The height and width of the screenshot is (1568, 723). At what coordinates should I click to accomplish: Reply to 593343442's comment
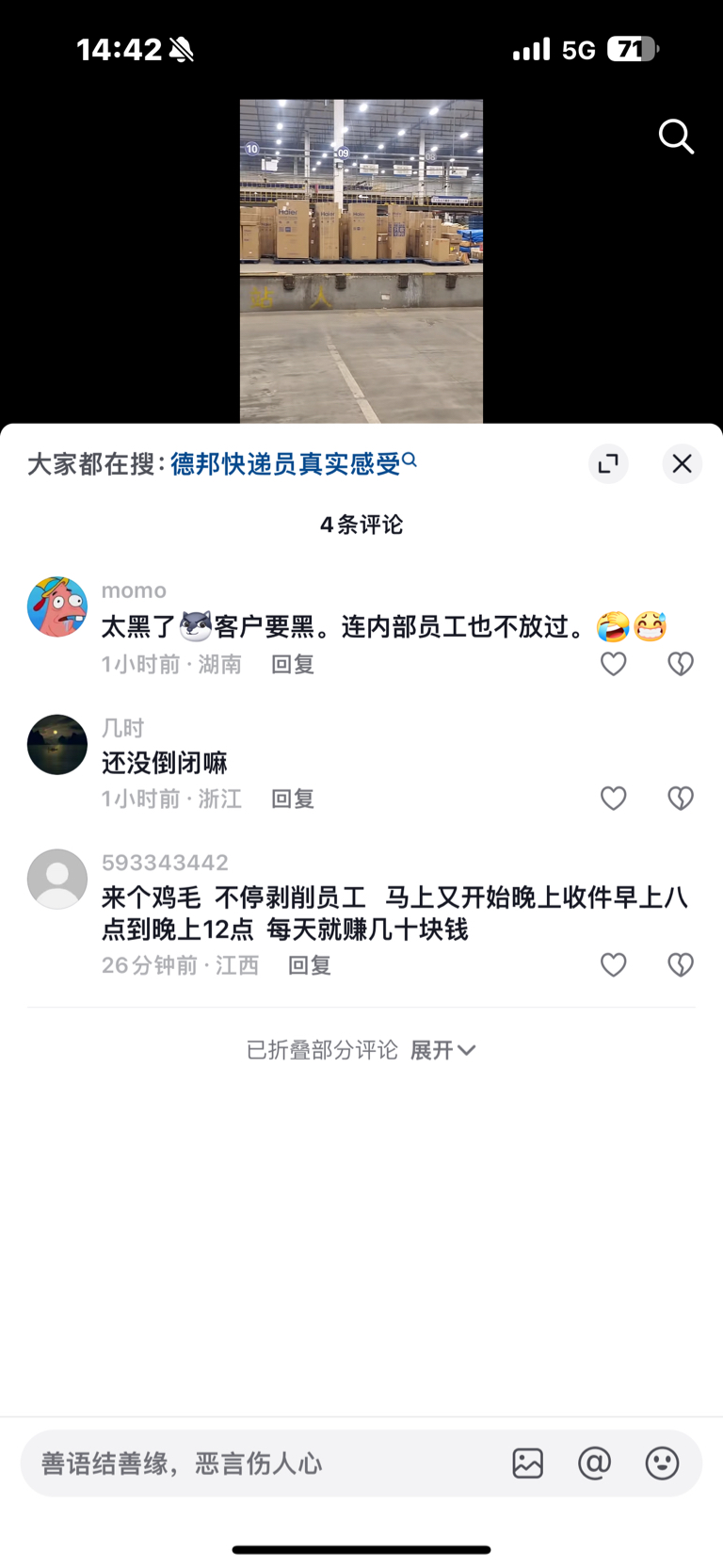(310, 965)
